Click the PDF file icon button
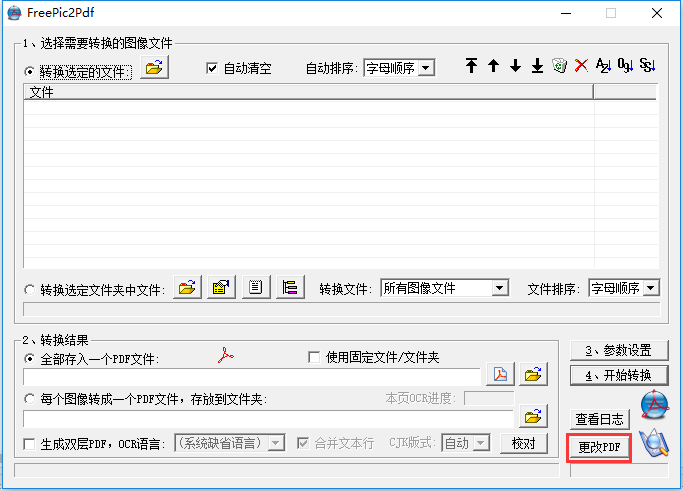Image resolution: width=683 pixels, height=491 pixels. click(x=500, y=374)
